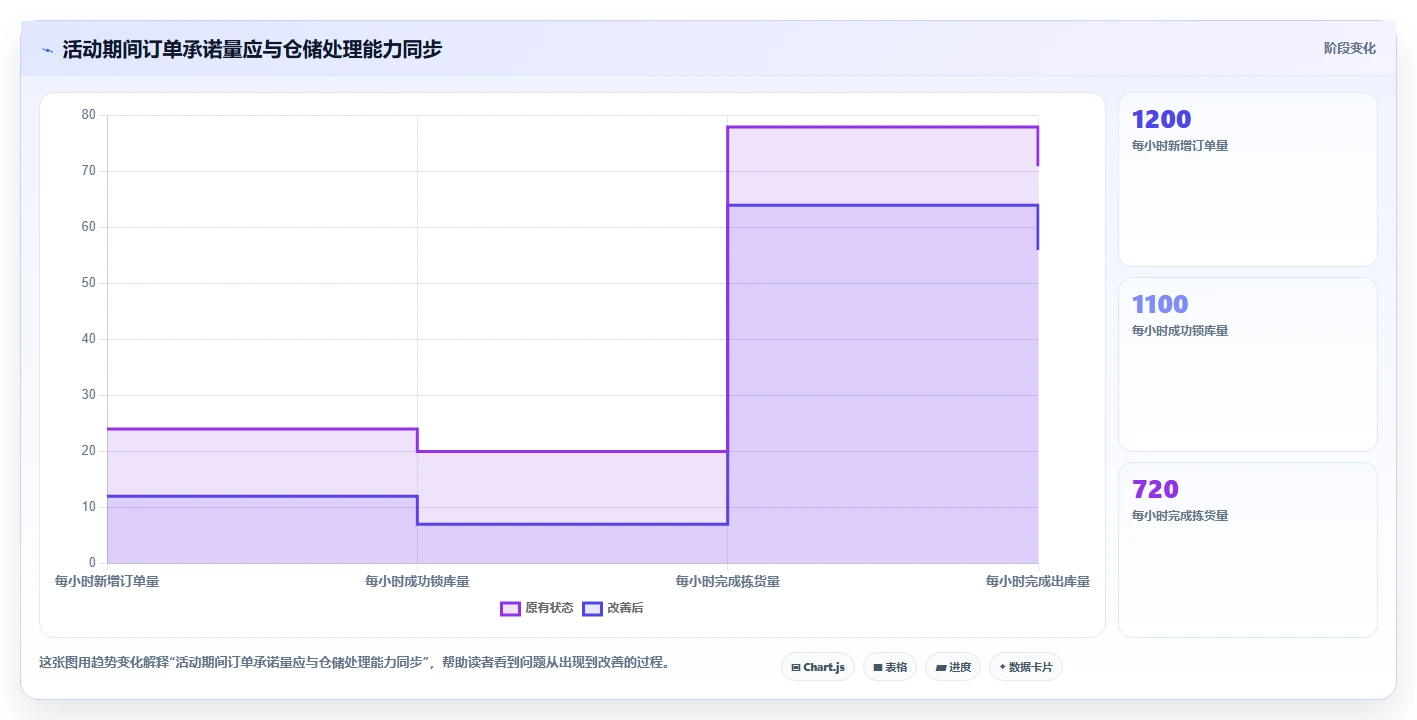1417x720 pixels.
Task: Open the 1100 每小时成功锁库量 card
Action: click(1247, 365)
